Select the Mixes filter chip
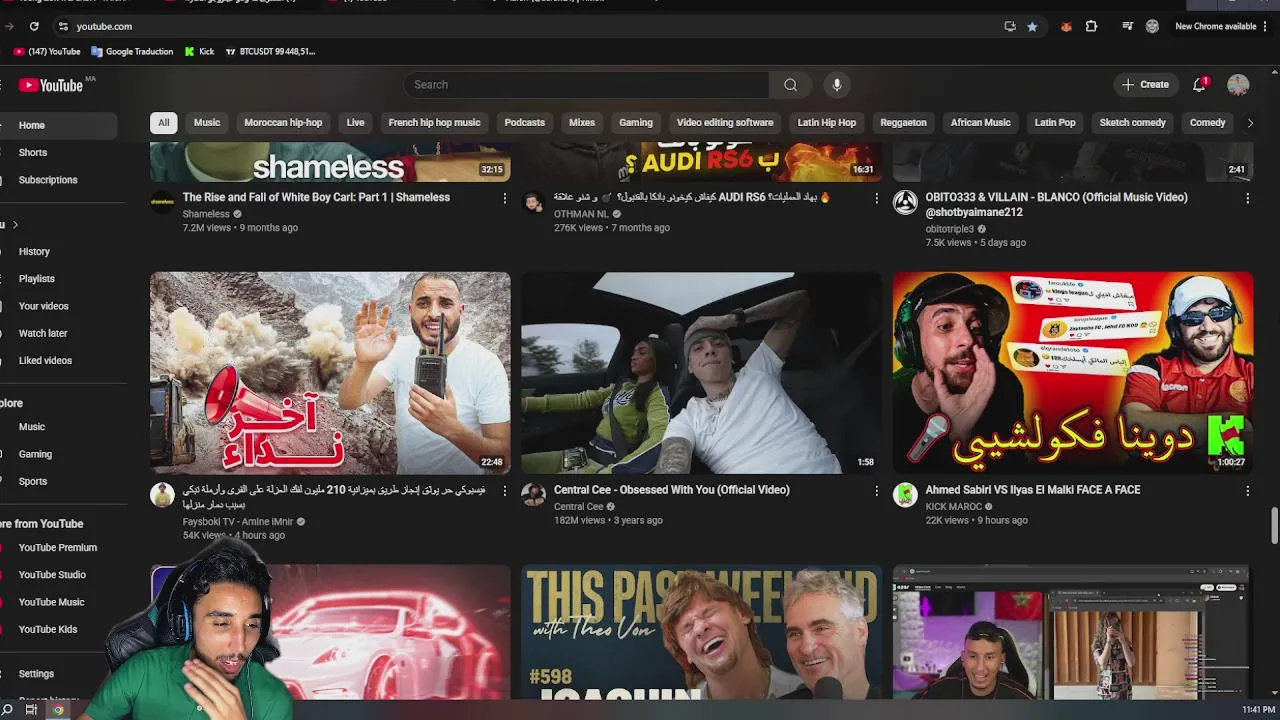Screen dimensions: 1280x720 [x=582, y=122]
